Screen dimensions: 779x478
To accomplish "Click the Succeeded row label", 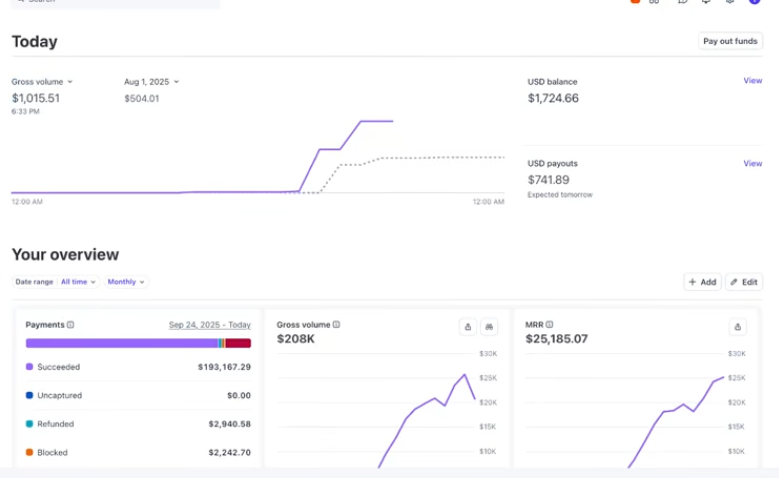I will 59,367.
